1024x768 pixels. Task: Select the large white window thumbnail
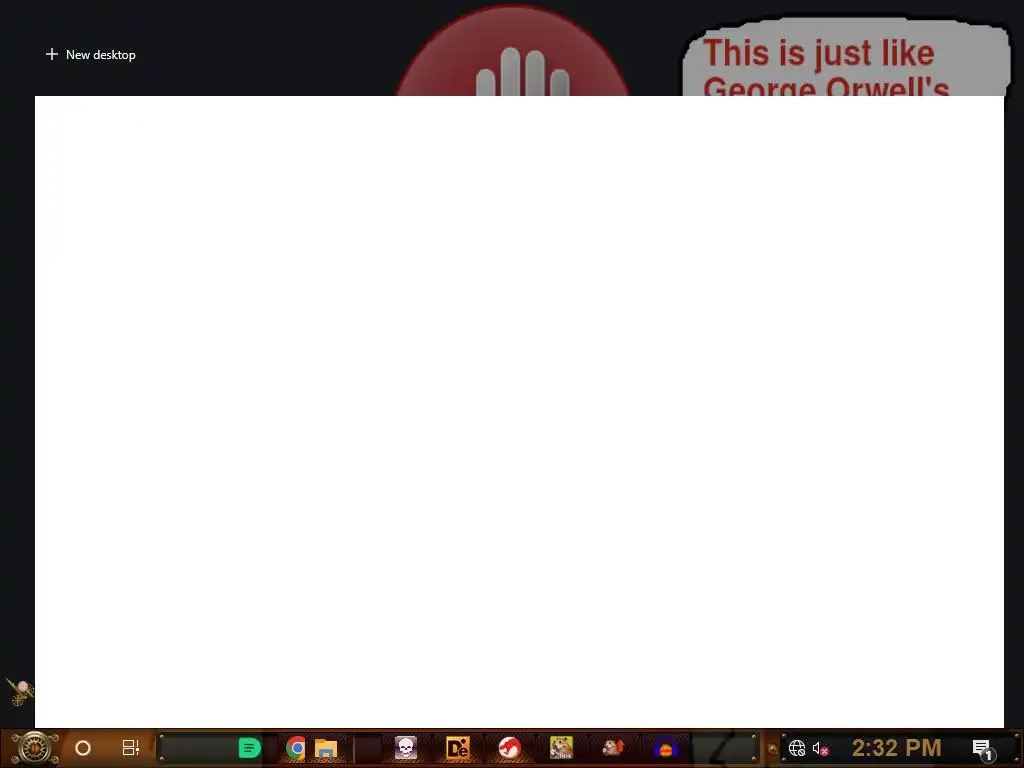coord(519,411)
